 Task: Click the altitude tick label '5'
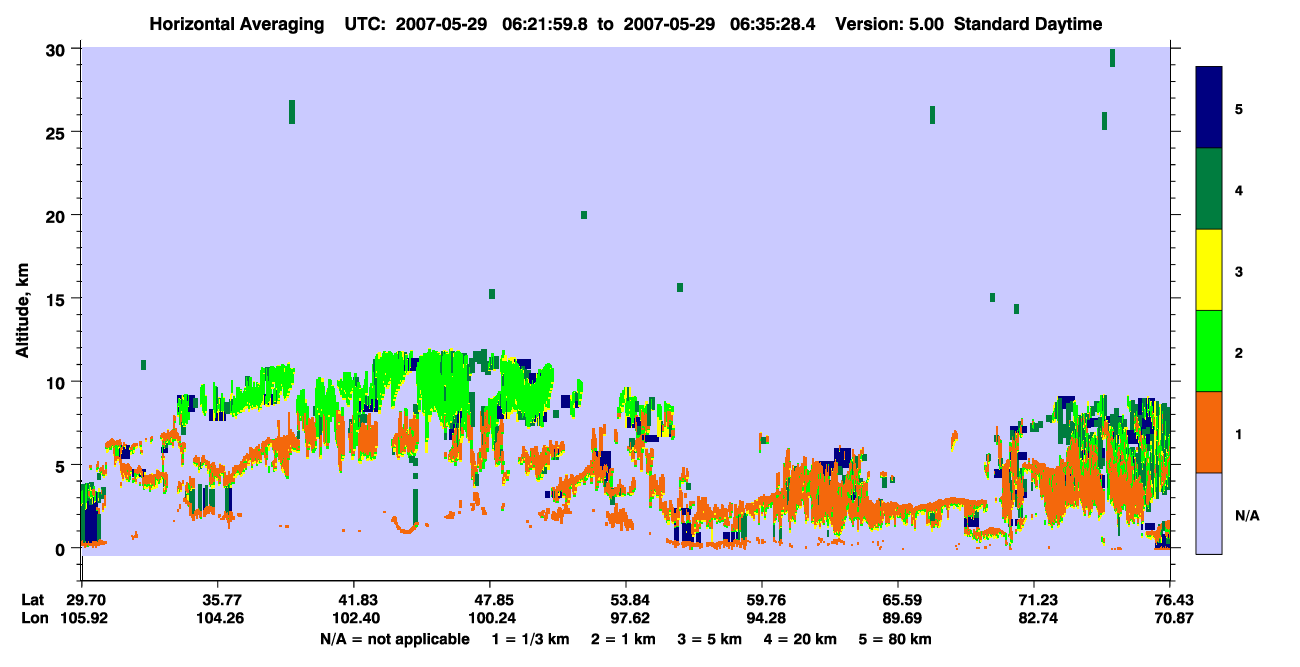[63, 465]
